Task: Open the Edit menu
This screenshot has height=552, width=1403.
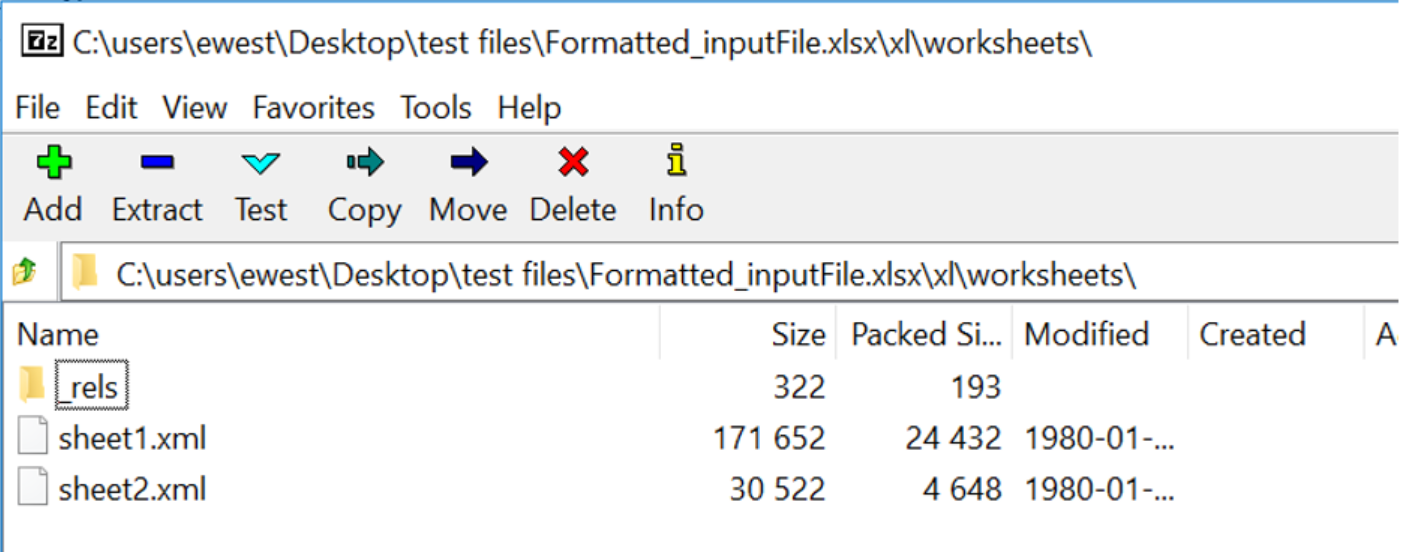Action: pyautogui.click(x=110, y=107)
